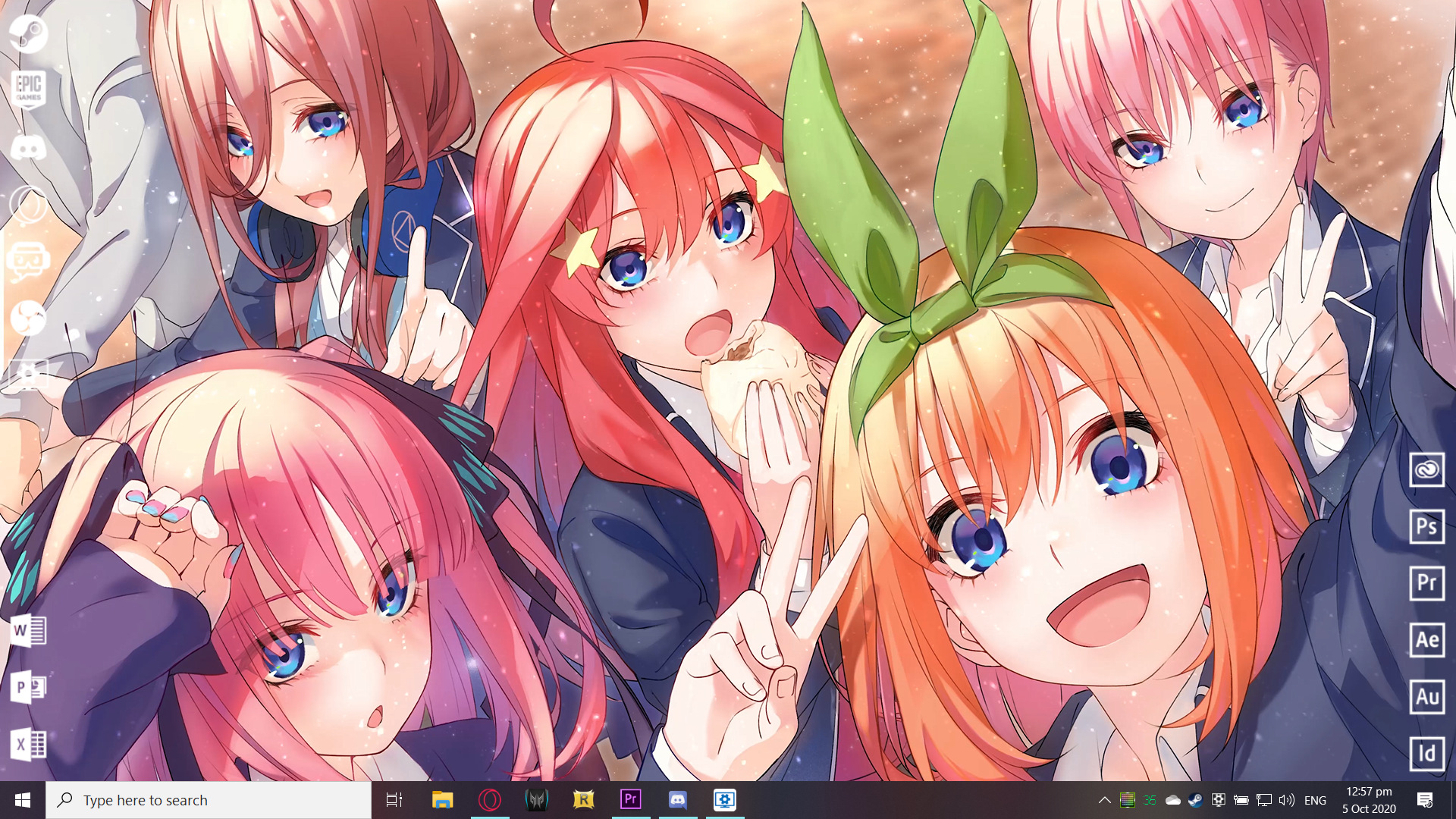Open OneDrive cloud icon in the tray

[1173, 800]
